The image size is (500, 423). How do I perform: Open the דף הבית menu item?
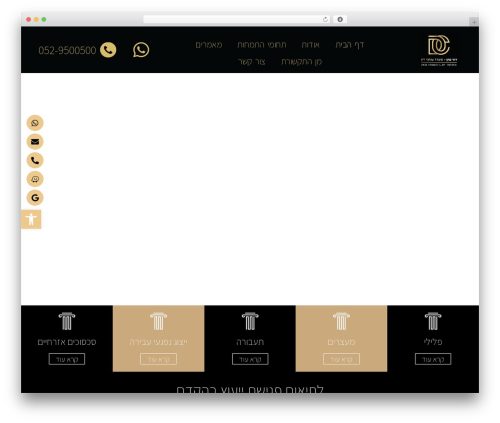click(349, 45)
